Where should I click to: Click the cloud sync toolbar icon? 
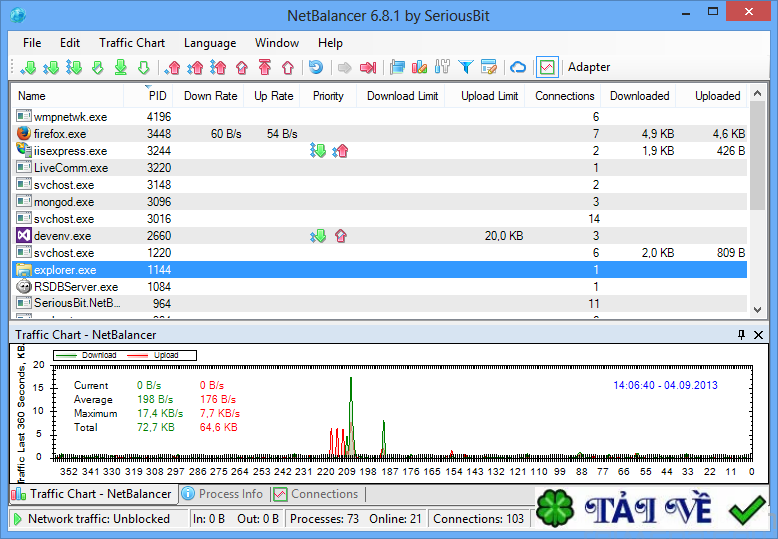click(x=518, y=68)
